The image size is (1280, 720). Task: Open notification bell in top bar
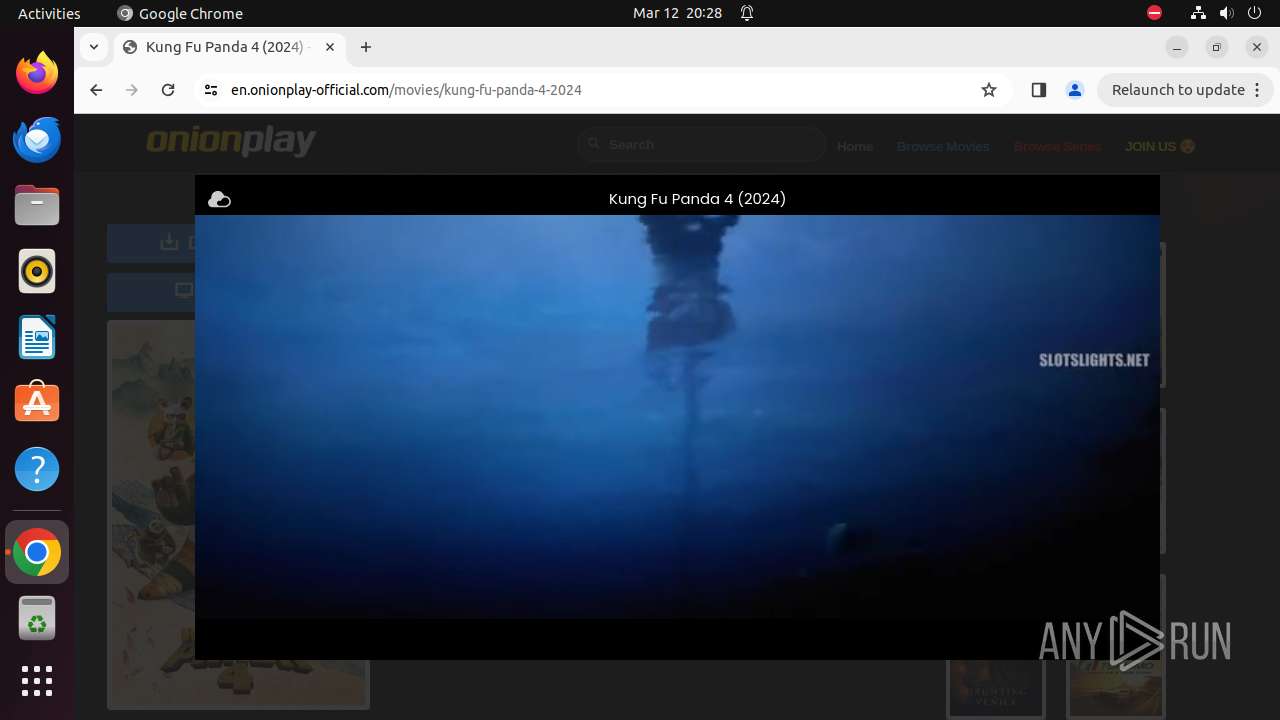click(x=747, y=13)
